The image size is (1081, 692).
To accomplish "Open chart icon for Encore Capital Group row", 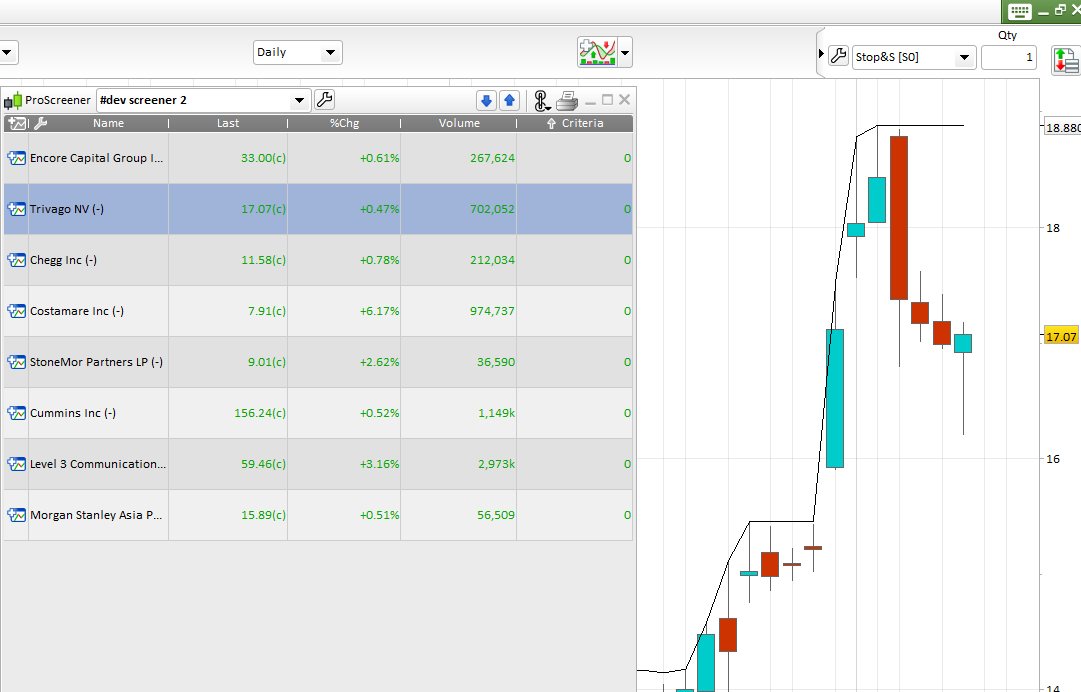I will pos(17,158).
